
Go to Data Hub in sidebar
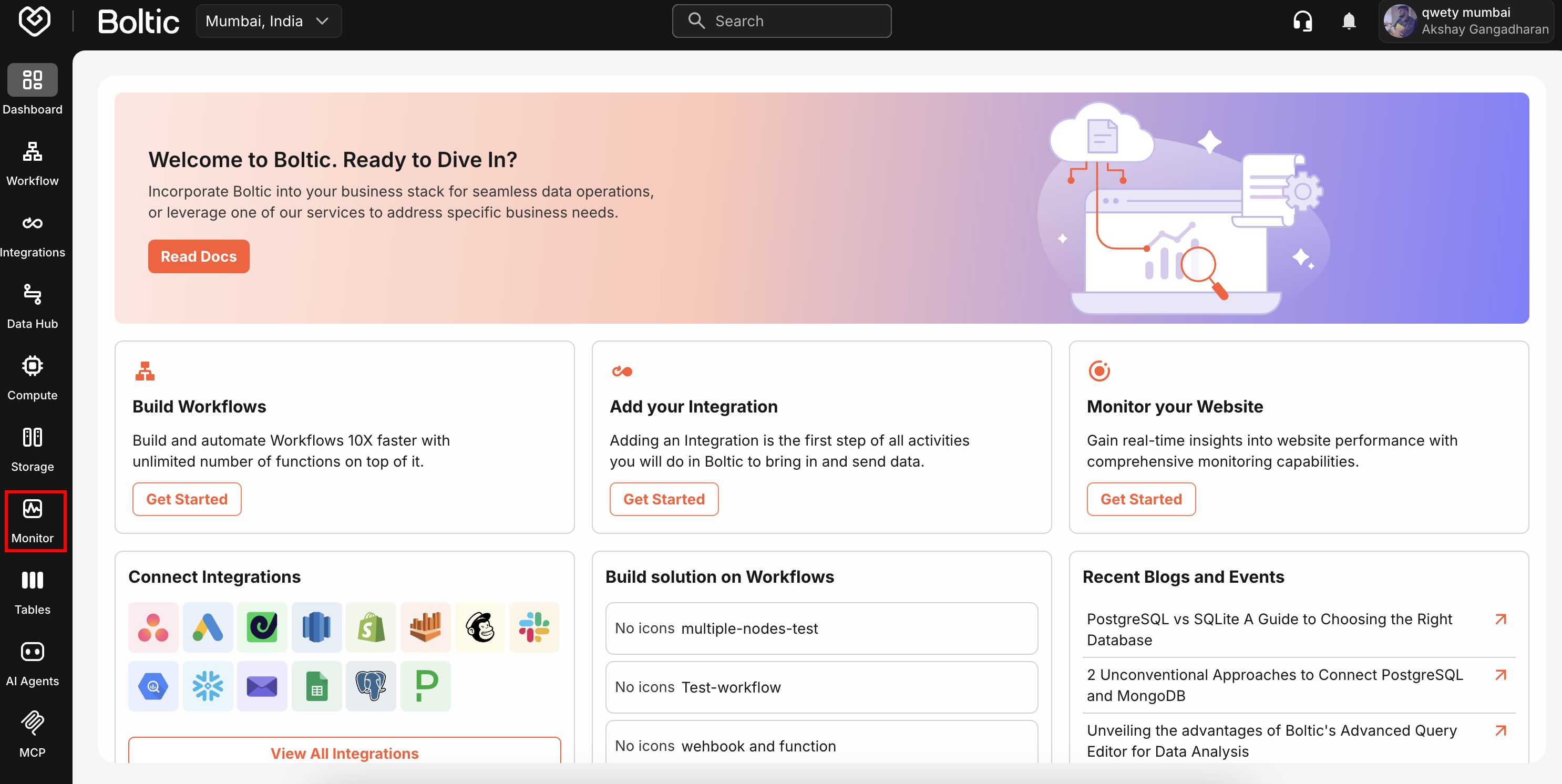click(x=32, y=306)
